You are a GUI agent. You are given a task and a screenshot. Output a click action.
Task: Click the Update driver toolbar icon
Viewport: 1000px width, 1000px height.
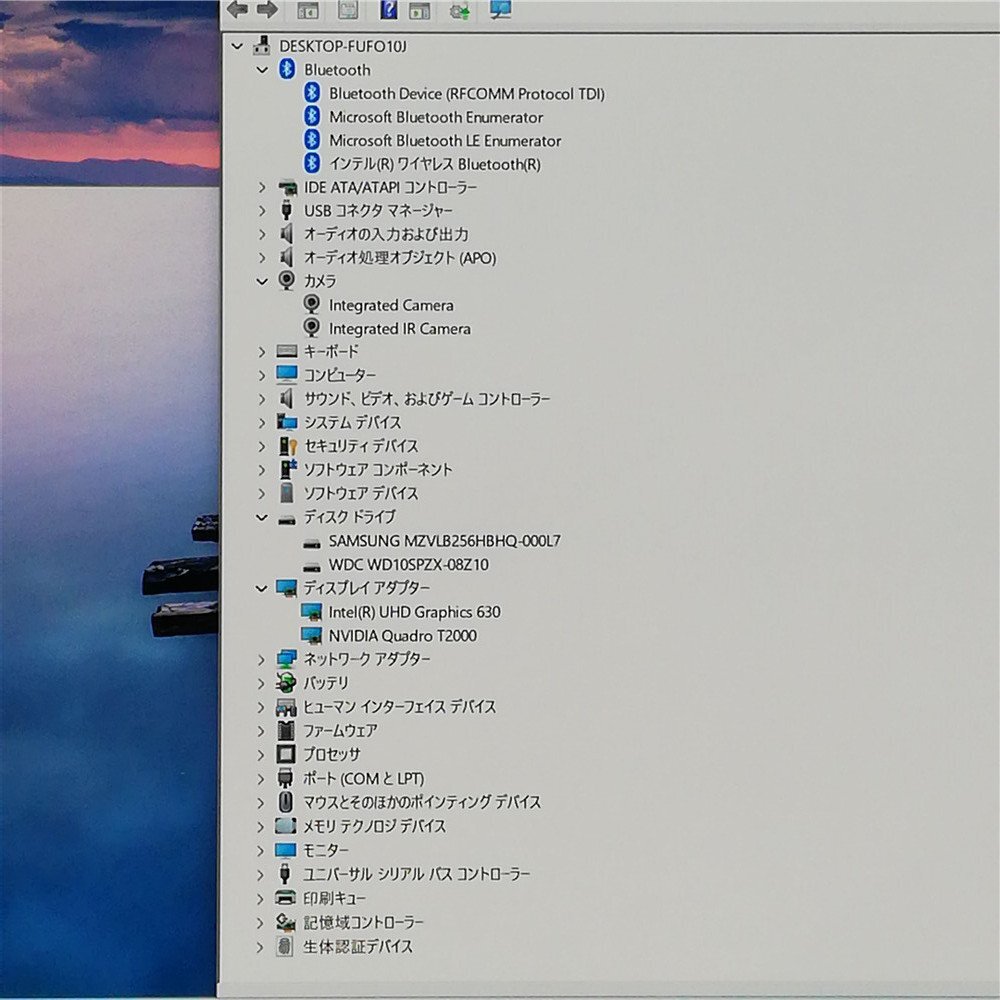(460, 11)
